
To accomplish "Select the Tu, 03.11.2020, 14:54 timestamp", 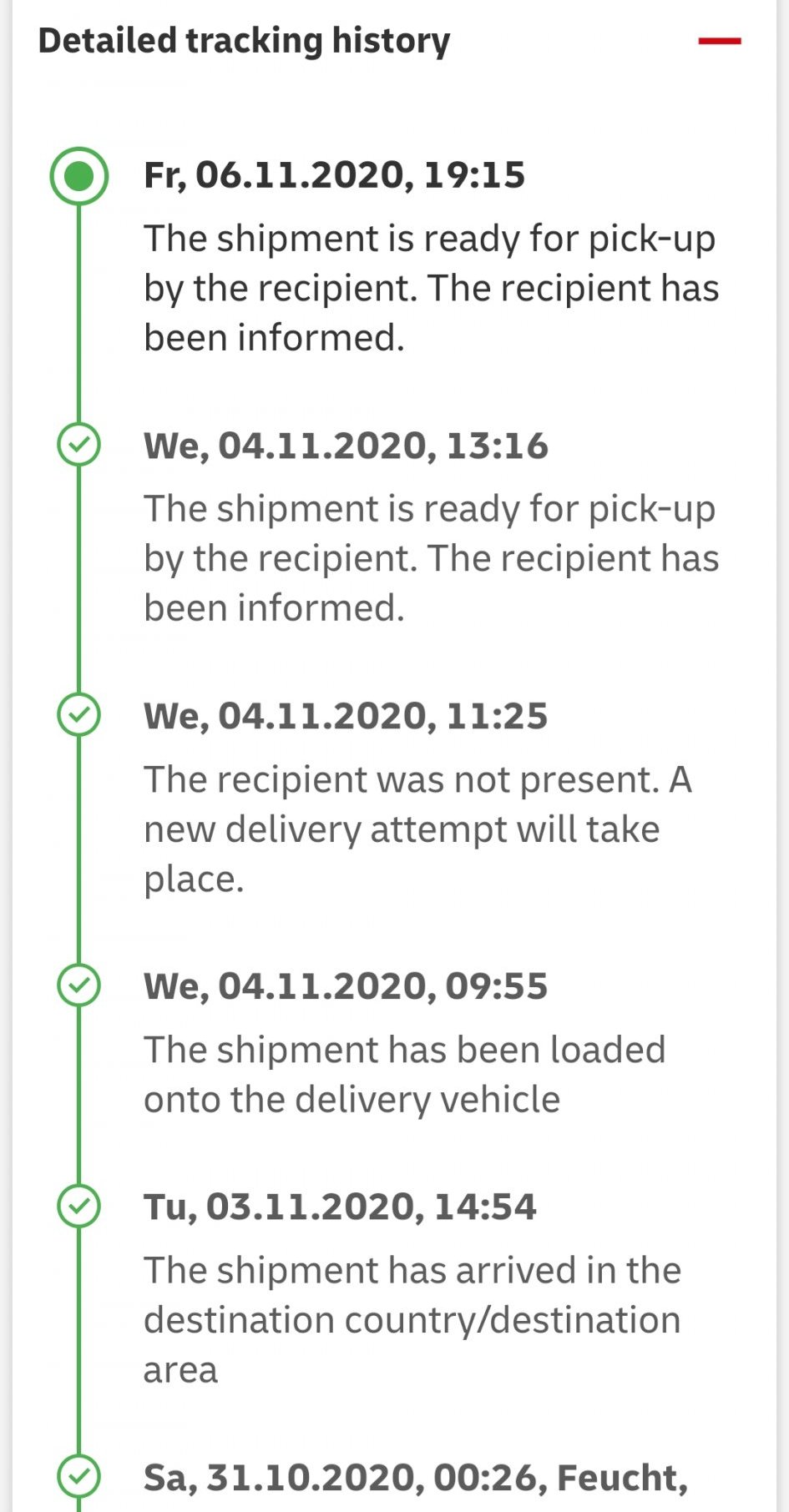I will tap(340, 1207).
